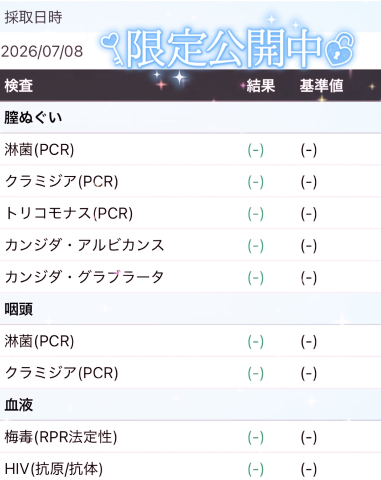Click the HIV(抗原/抗体) row label
Viewport: 381px width, 480px height.
click(54, 469)
